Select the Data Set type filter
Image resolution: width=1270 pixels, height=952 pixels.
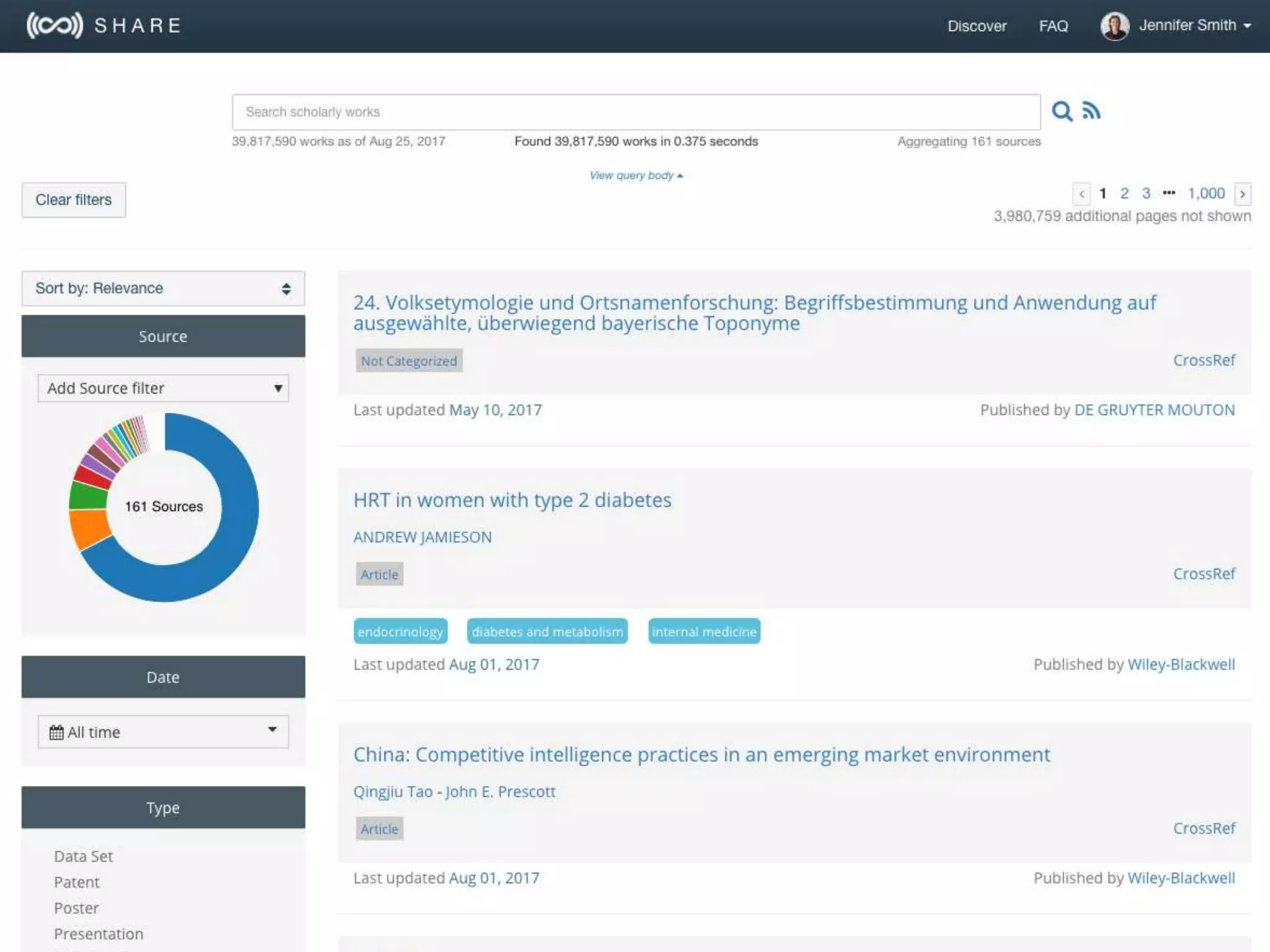tap(83, 857)
